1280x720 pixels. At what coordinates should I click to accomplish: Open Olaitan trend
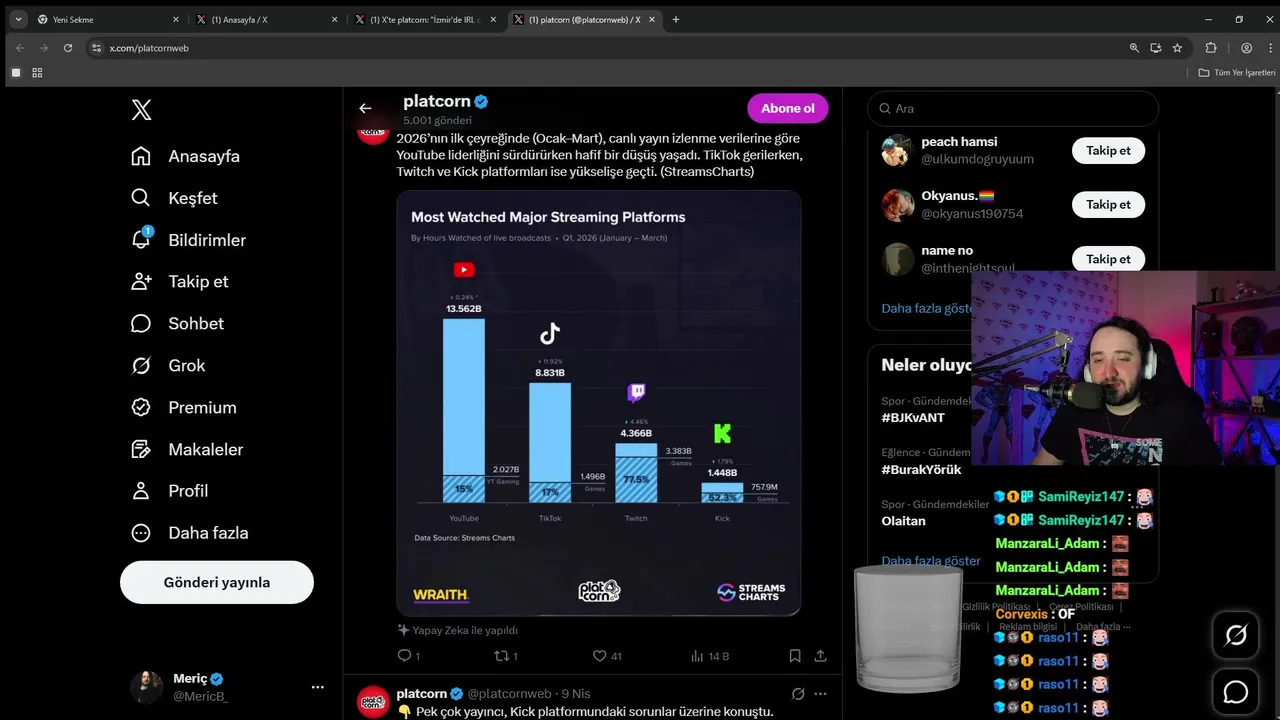[x=903, y=521]
